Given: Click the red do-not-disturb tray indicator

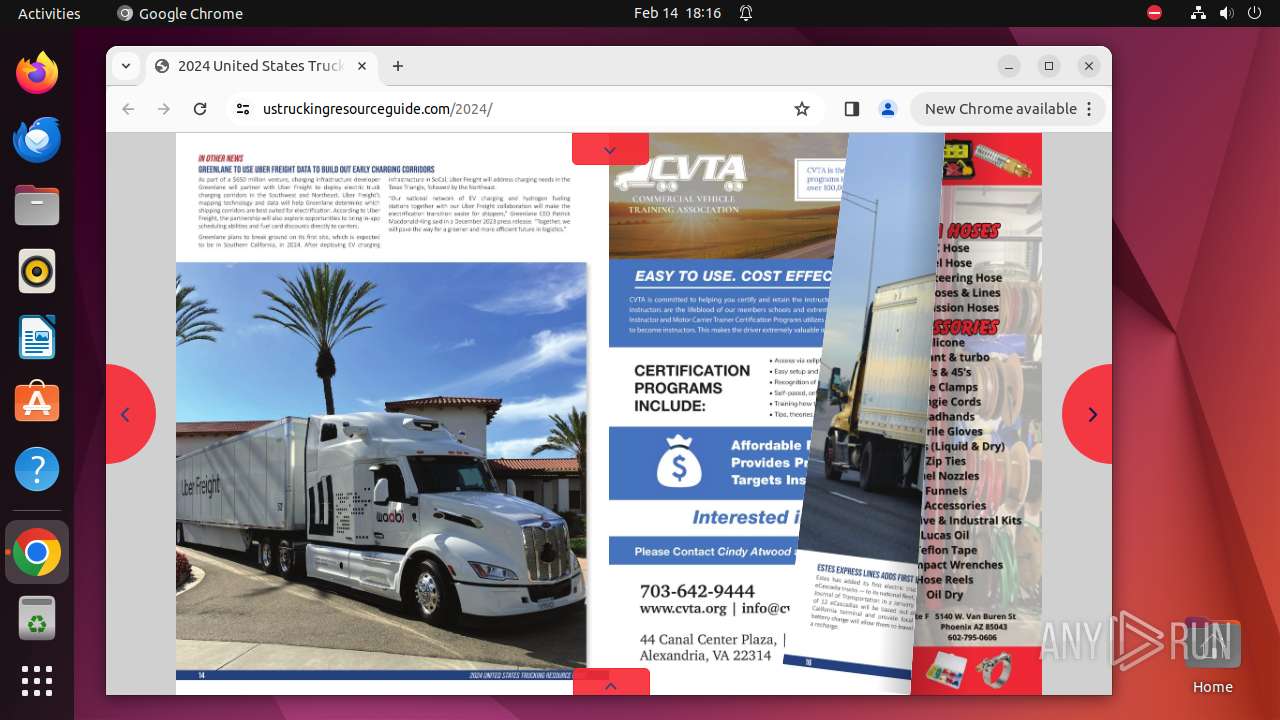Looking at the screenshot, I should pos(1154,13).
